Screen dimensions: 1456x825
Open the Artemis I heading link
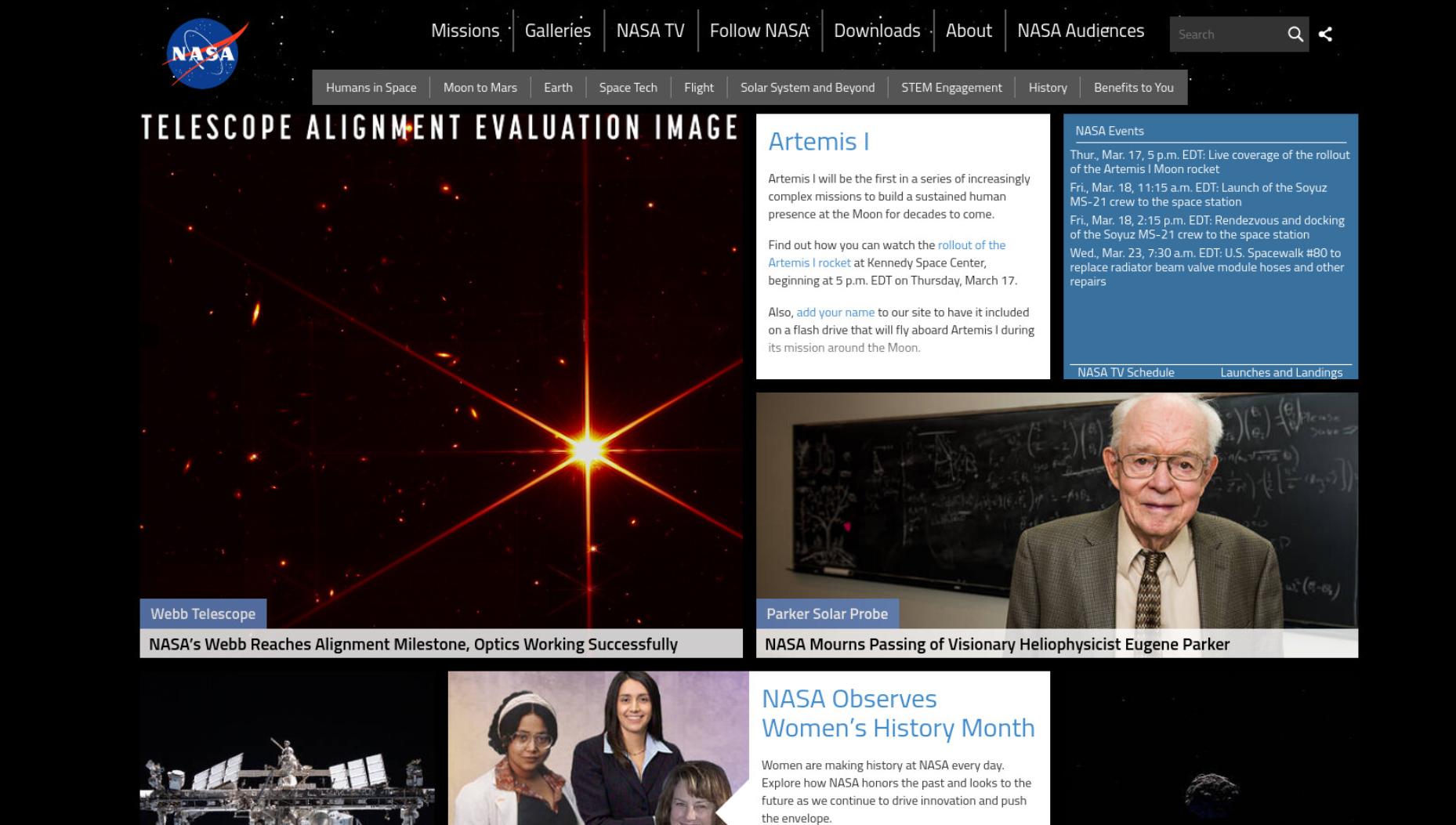click(819, 142)
